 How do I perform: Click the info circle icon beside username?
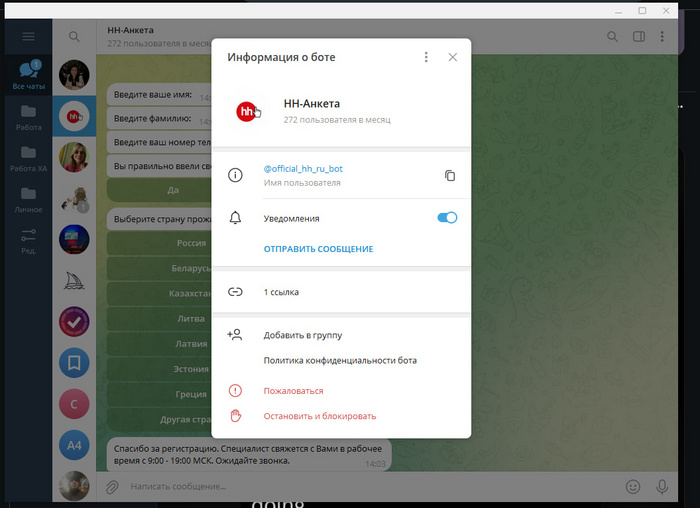pos(235,175)
